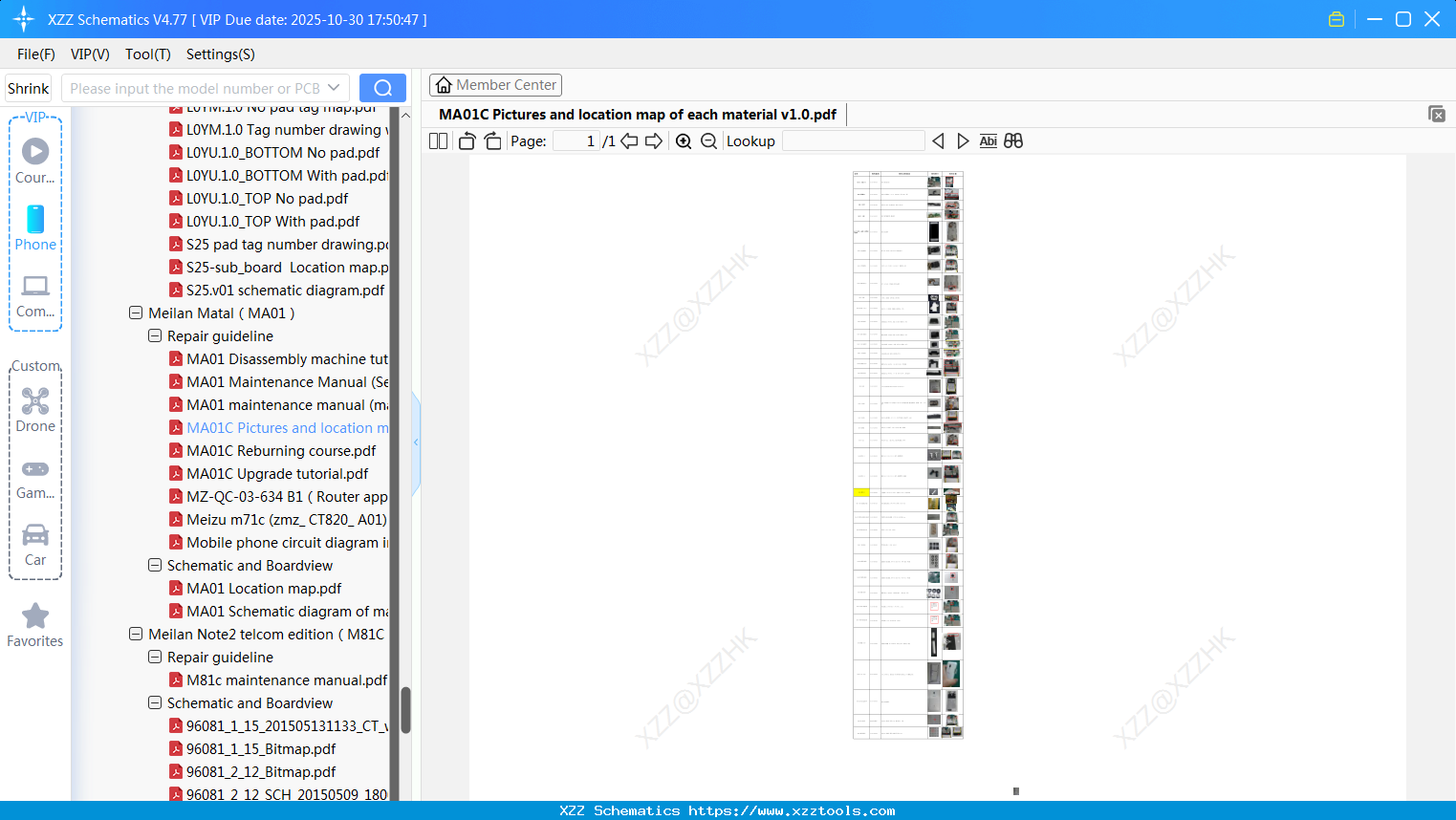Toggle the Abi text match option
Image resolution: width=1456 pixels, height=820 pixels.
989,141
